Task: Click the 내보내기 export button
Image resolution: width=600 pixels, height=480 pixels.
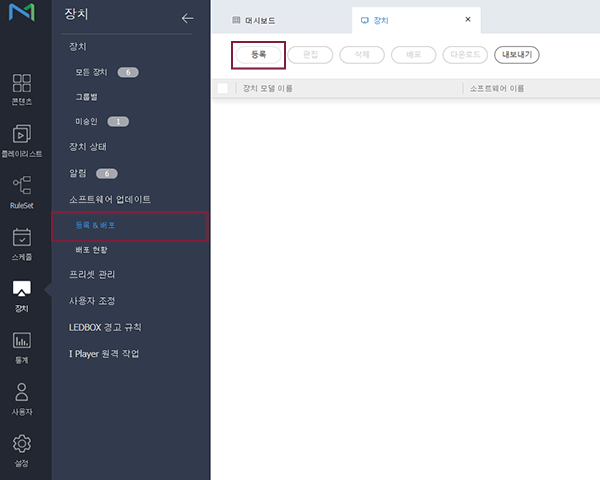Action: 517,54
